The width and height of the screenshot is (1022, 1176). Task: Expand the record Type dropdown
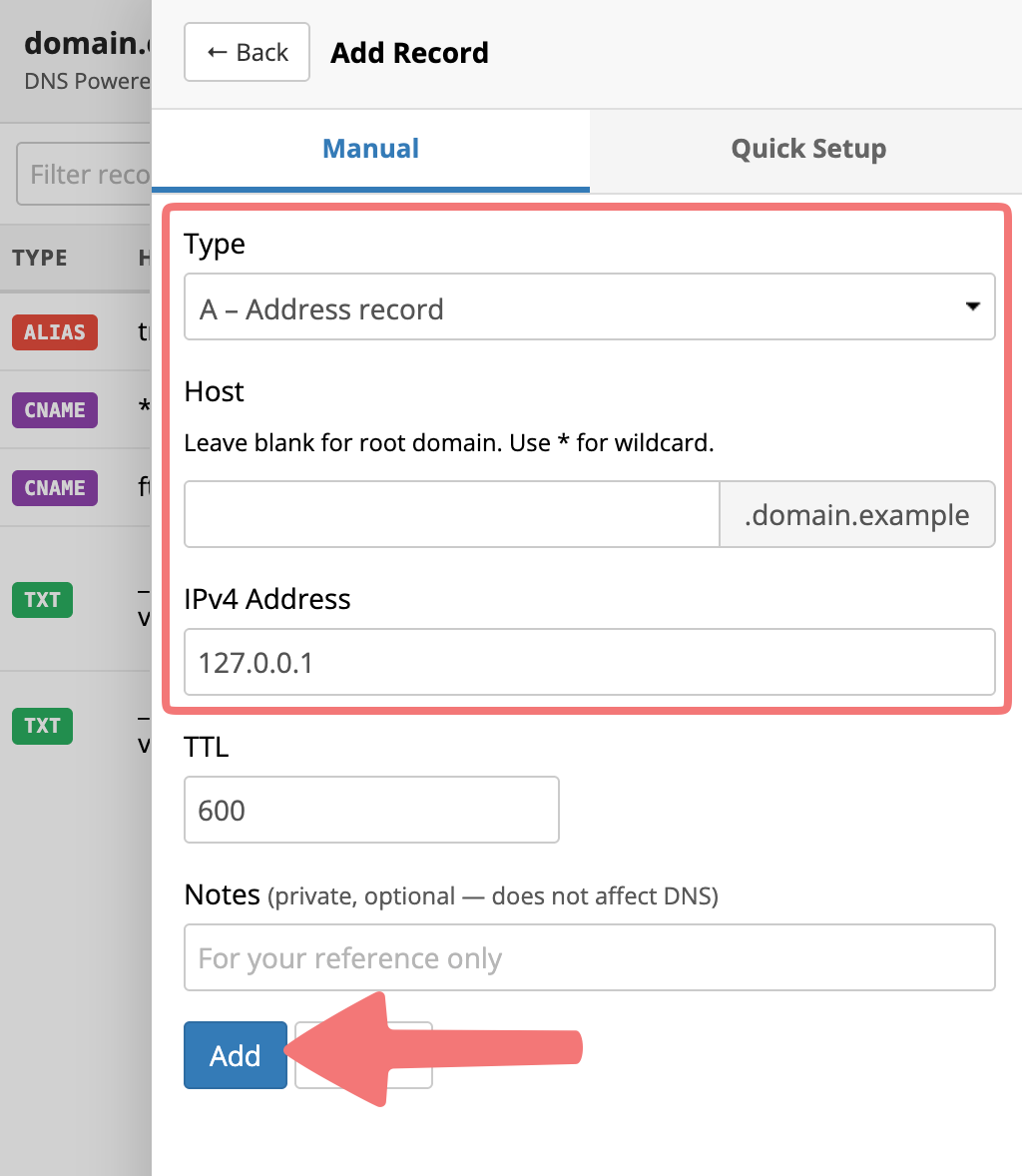tap(589, 307)
